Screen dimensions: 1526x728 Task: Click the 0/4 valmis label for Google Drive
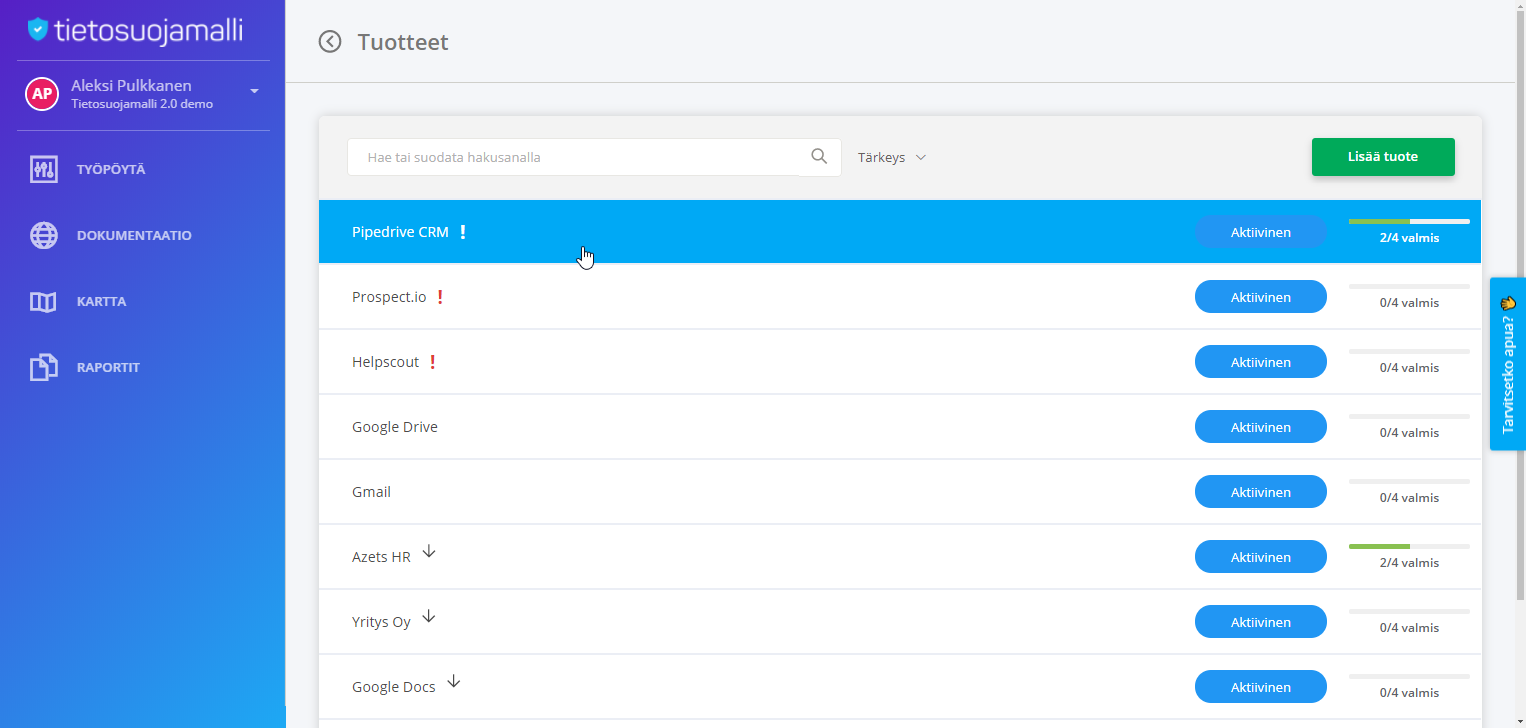click(1409, 433)
